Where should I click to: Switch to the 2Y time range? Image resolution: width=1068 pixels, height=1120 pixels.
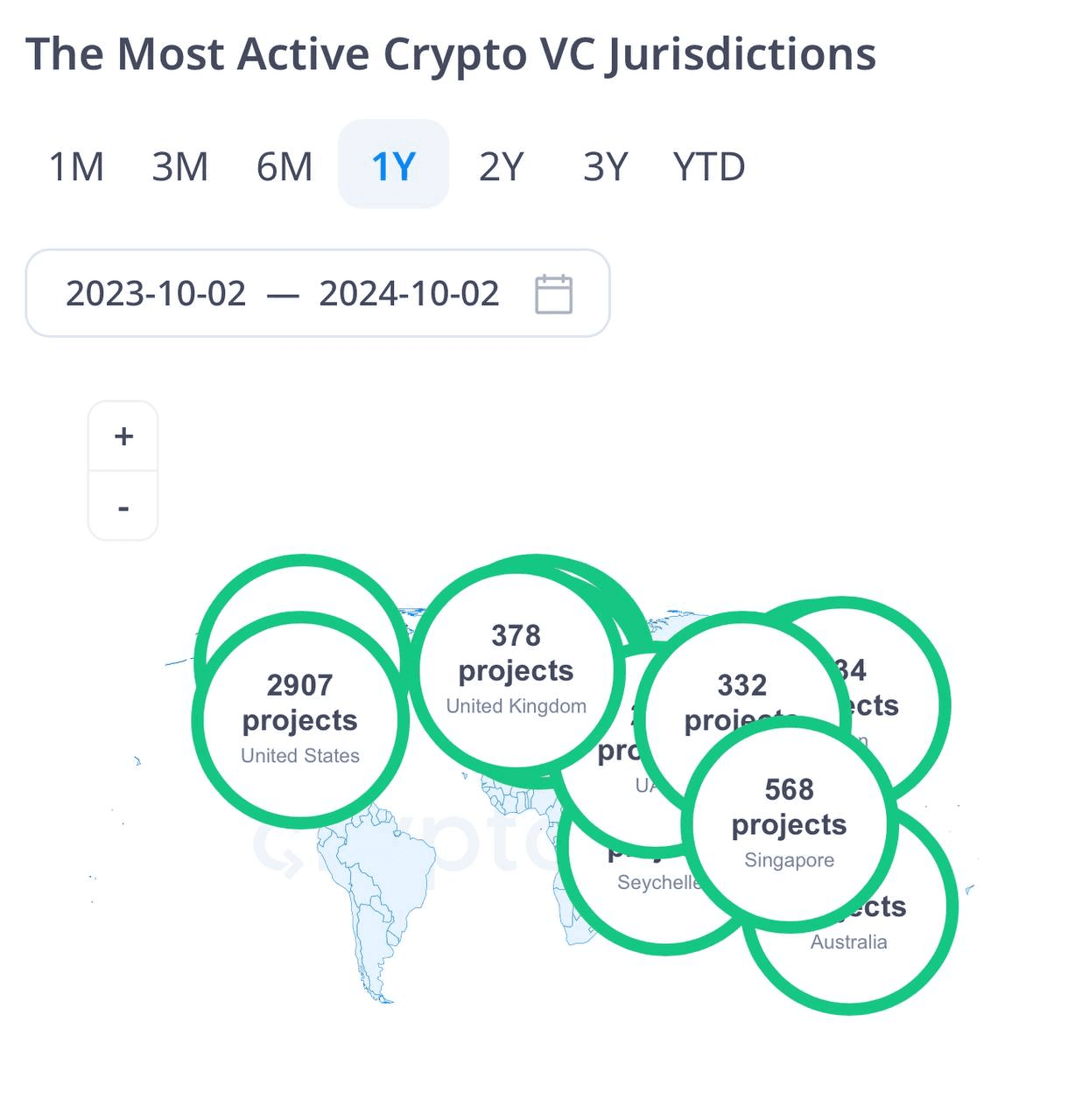click(501, 166)
